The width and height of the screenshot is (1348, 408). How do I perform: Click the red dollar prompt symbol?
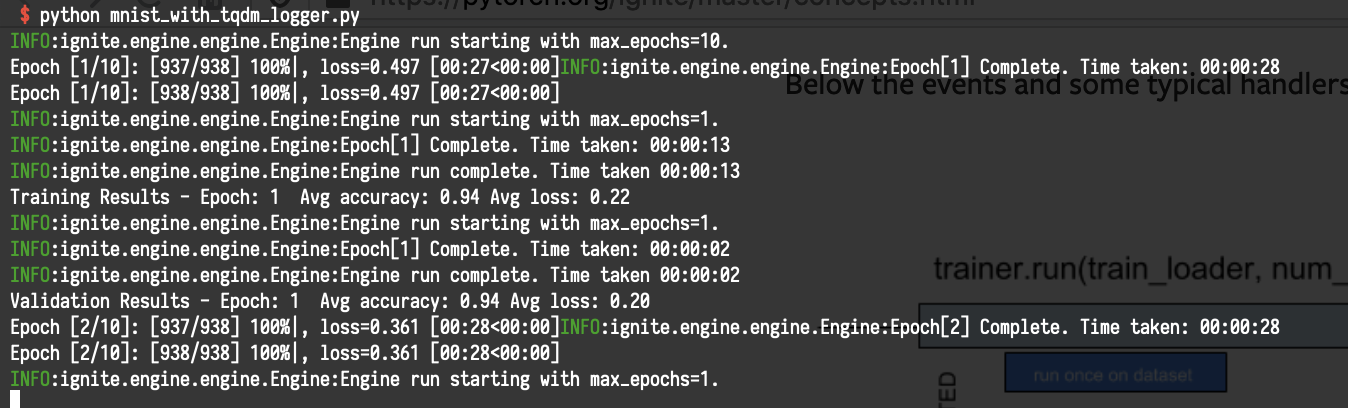coord(24,17)
